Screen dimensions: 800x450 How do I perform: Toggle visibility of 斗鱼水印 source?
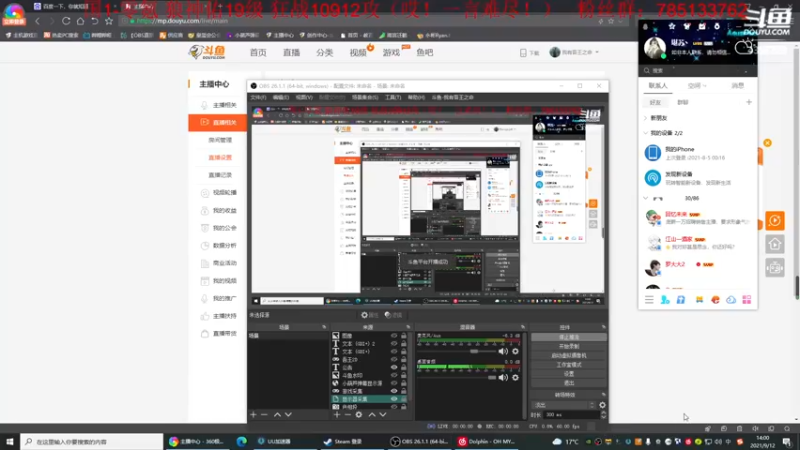click(x=394, y=375)
